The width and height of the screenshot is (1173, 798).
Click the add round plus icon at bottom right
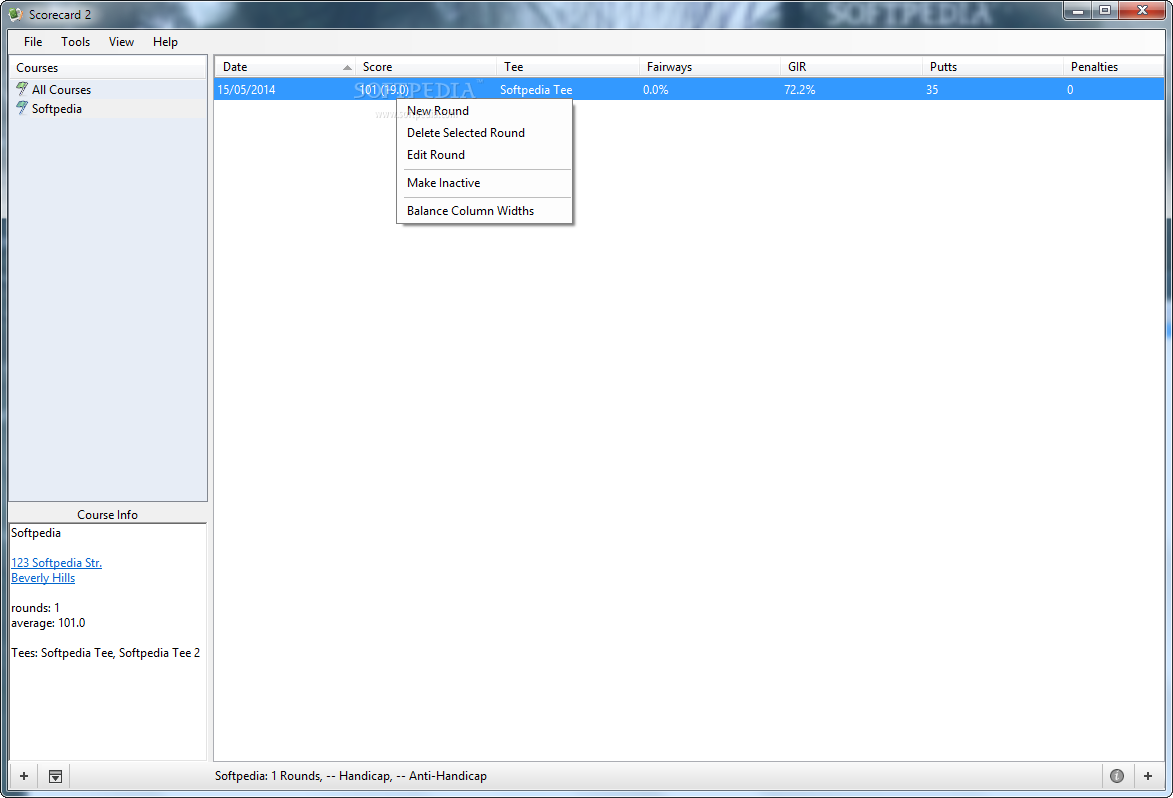[1148, 776]
